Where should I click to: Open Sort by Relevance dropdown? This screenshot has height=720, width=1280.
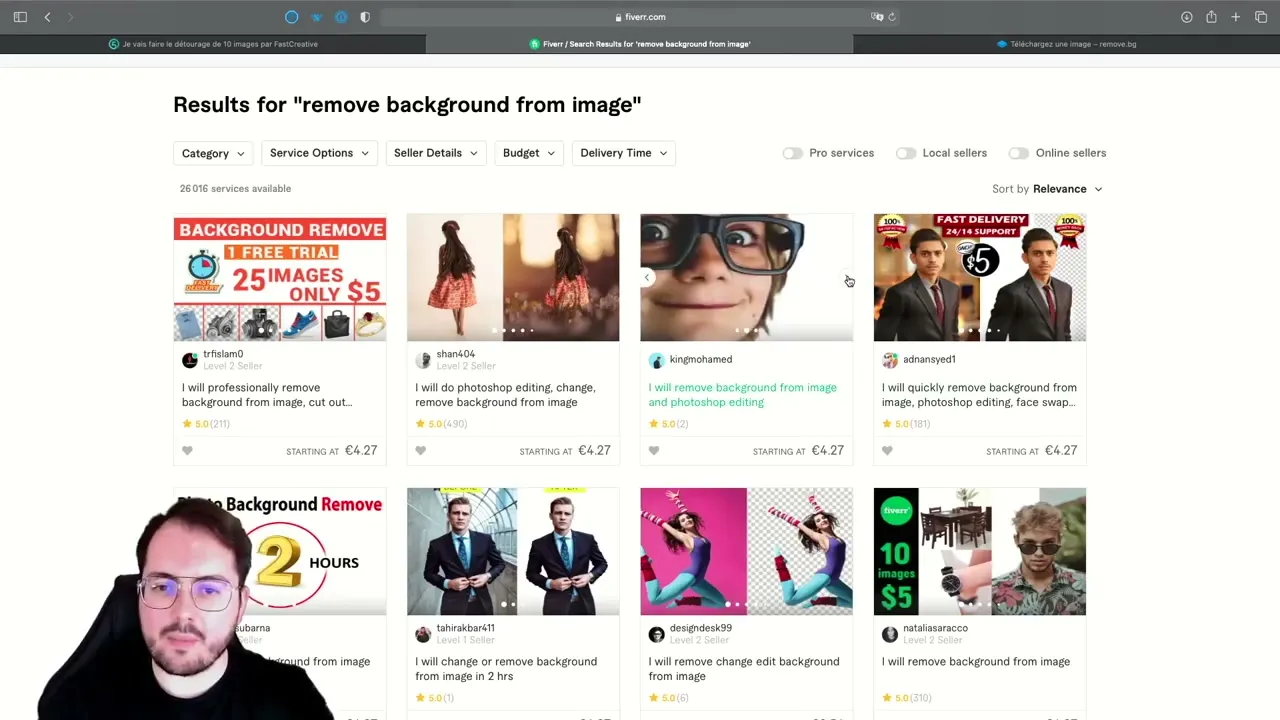coord(1067,189)
